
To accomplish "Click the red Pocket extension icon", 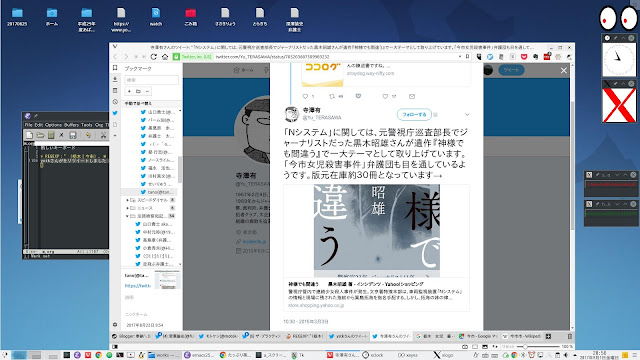I will [x=524, y=57].
